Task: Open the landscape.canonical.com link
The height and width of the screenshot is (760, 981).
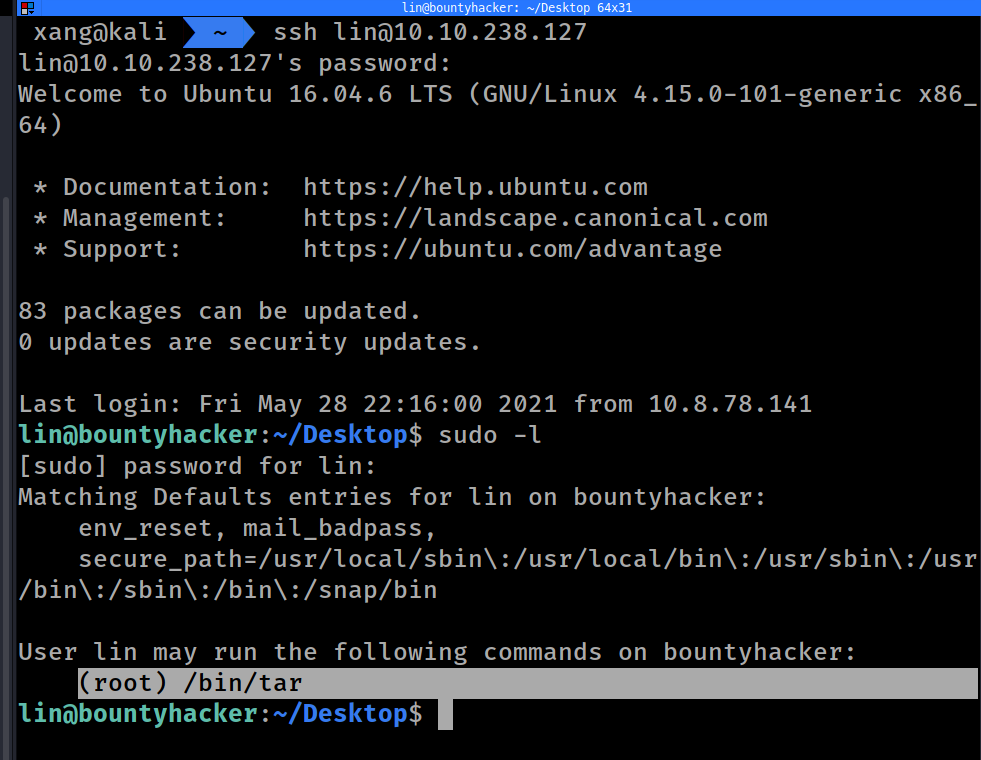Action: coord(535,218)
